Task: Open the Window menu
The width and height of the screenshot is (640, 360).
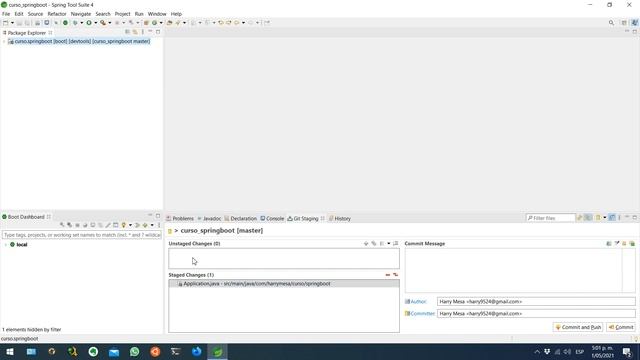Action: coord(157,14)
